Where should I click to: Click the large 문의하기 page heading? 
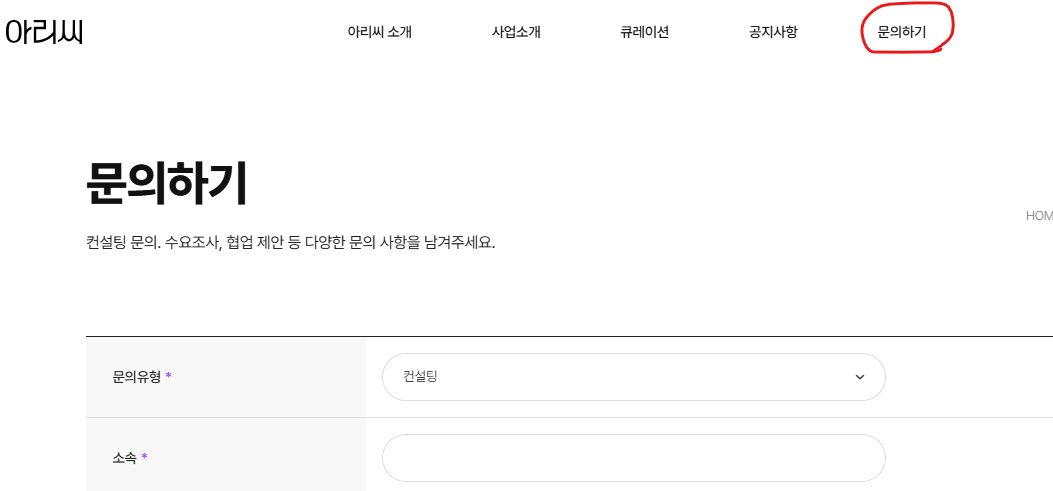point(167,183)
